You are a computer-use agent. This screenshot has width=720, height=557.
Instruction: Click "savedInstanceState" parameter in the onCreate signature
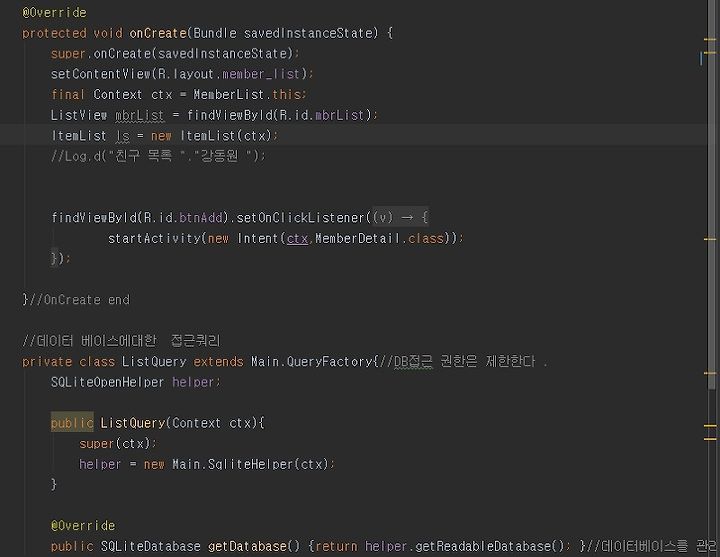308,34
